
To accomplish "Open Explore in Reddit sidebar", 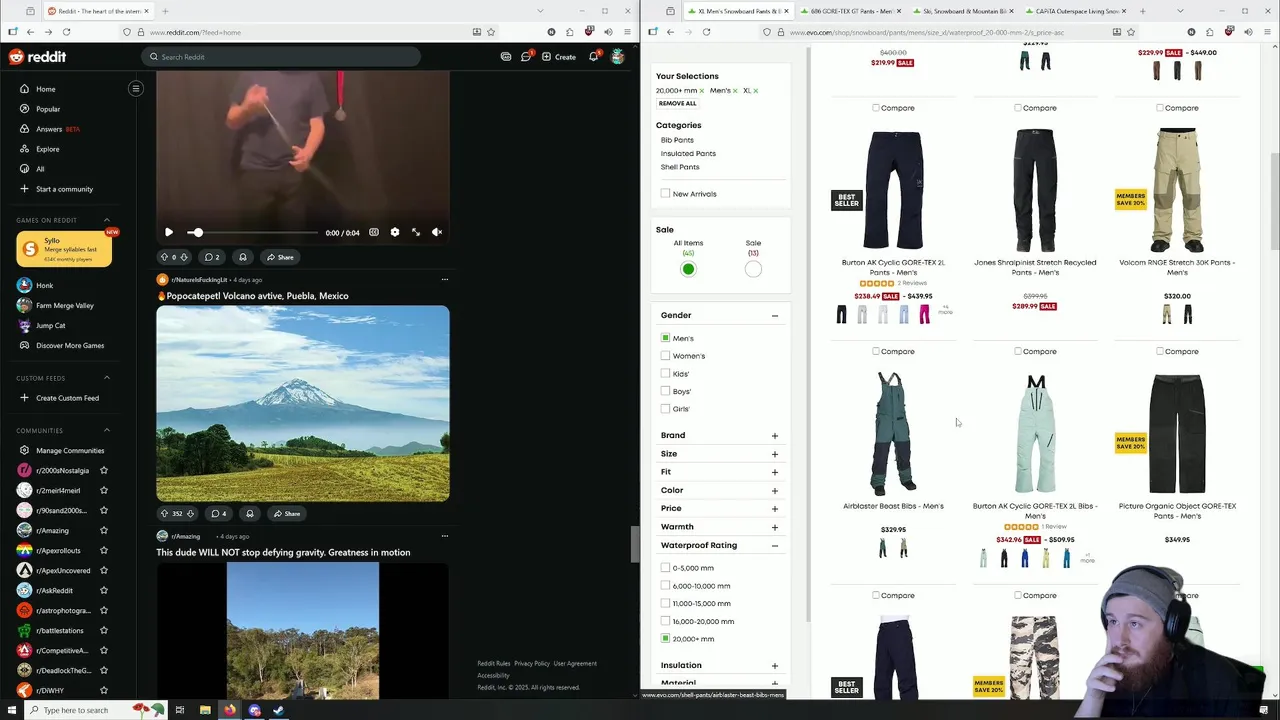I will pos(47,149).
